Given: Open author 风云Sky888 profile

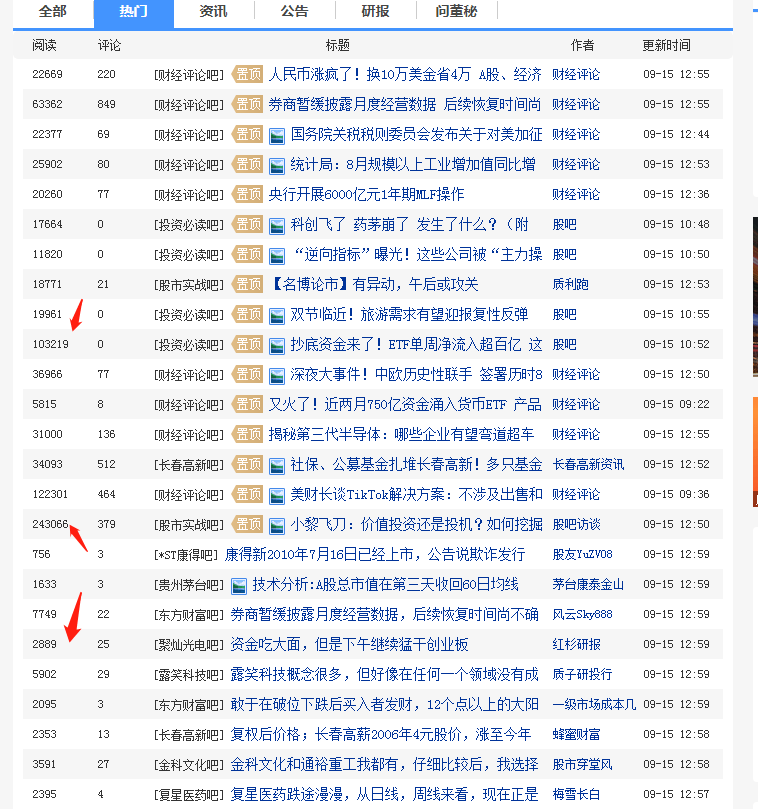Looking at the screenshot, I should click(582, 614).
